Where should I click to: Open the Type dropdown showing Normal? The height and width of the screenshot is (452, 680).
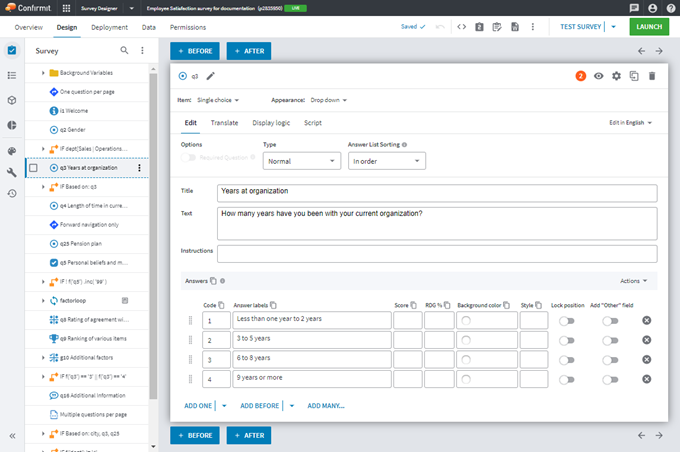pos(301,161)
